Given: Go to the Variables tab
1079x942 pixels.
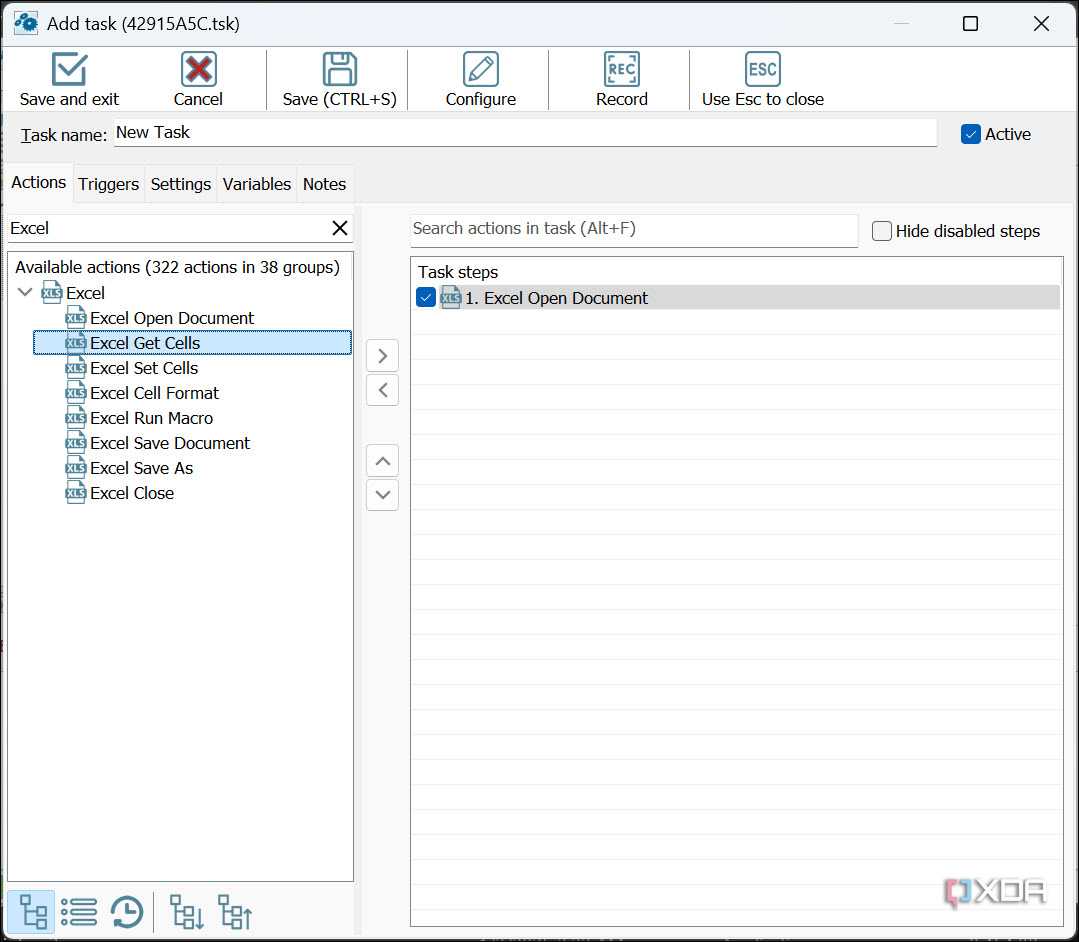Looking at the screenshot, I should [257, 184].
